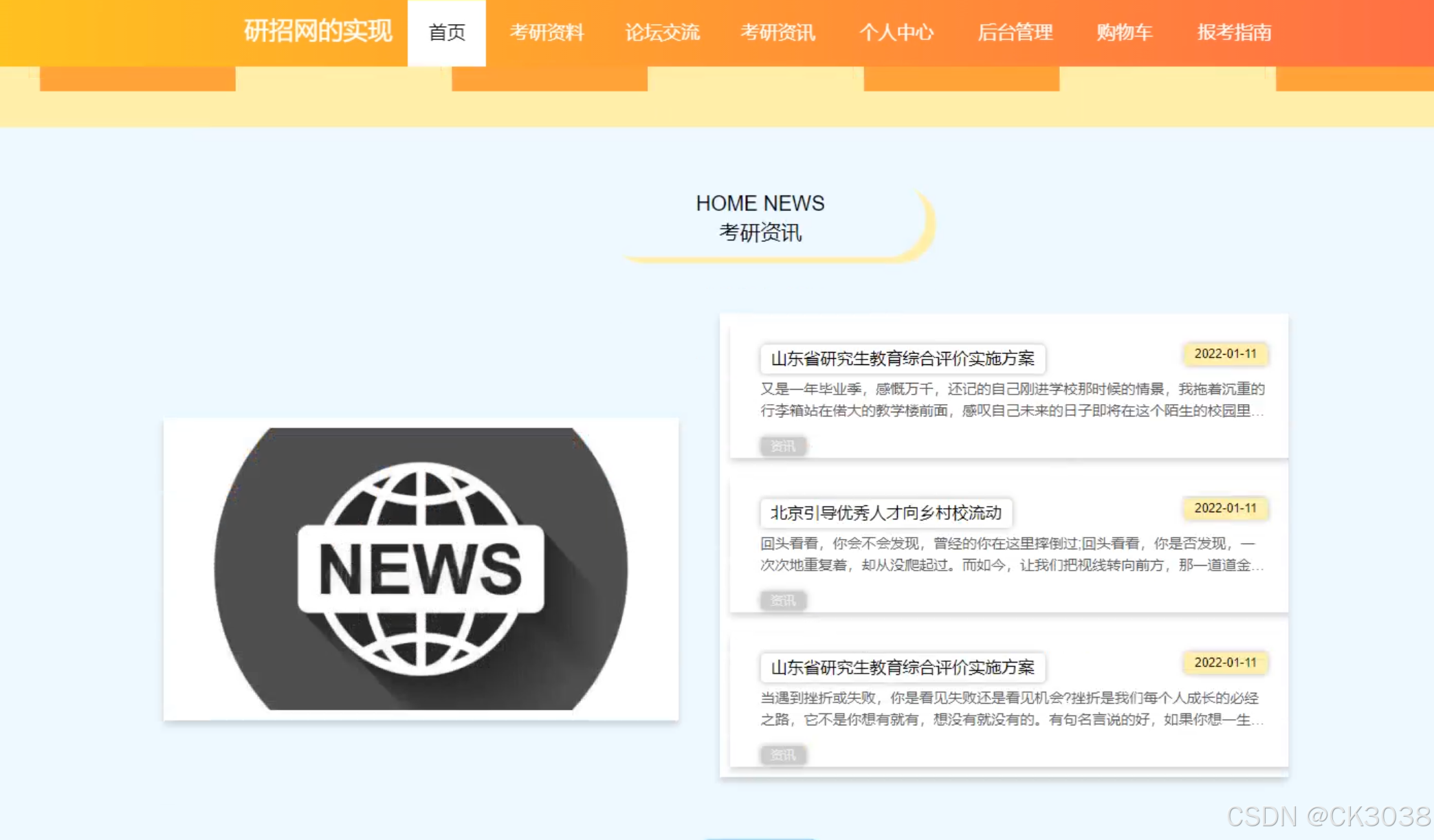Open 北京引导优秀人才向乡村校流动 article title
Viewport: 1434px width, 840px height.
(885, 513)
